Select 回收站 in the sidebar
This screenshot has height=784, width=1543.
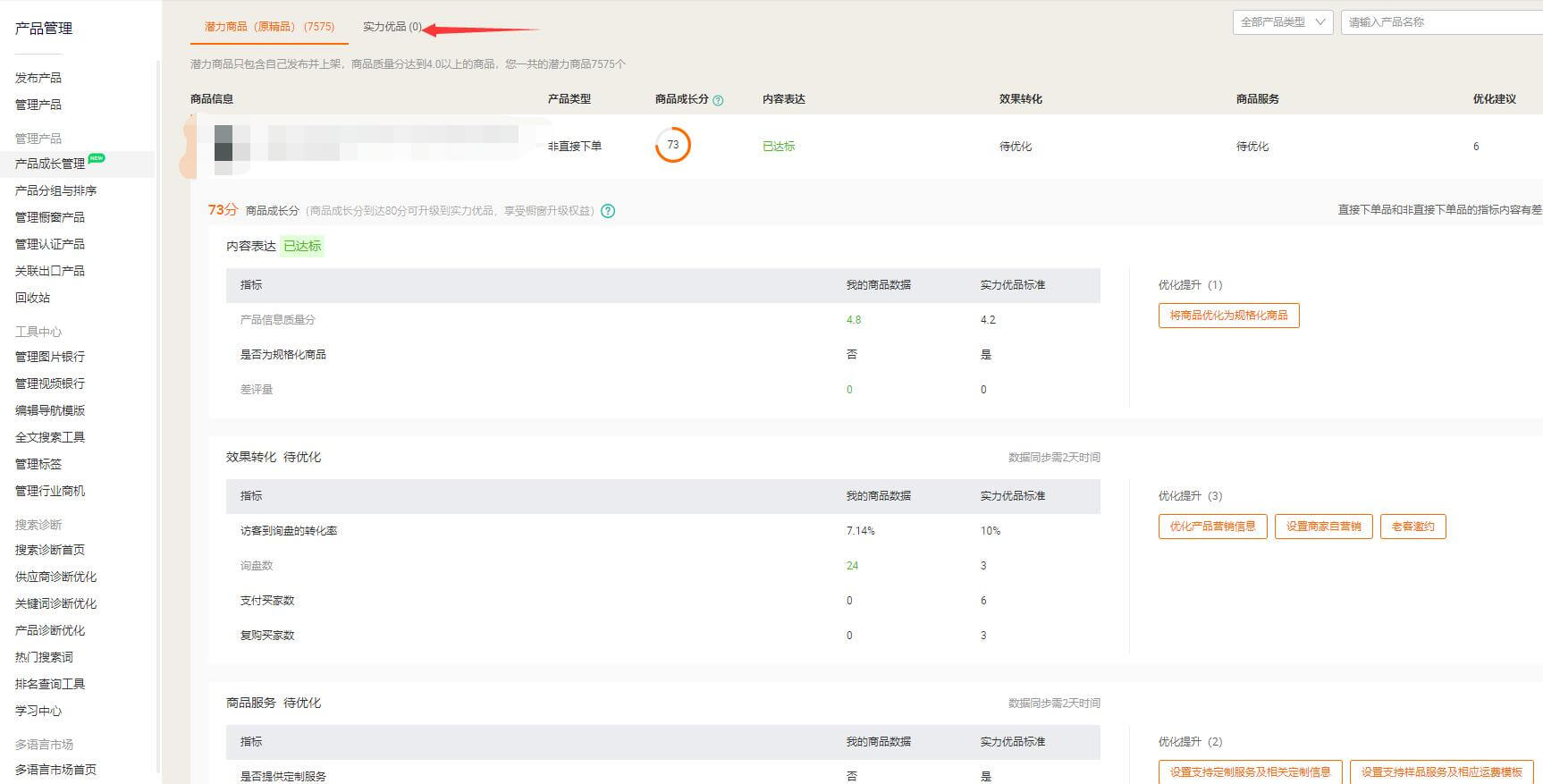(x=33, y=298)
